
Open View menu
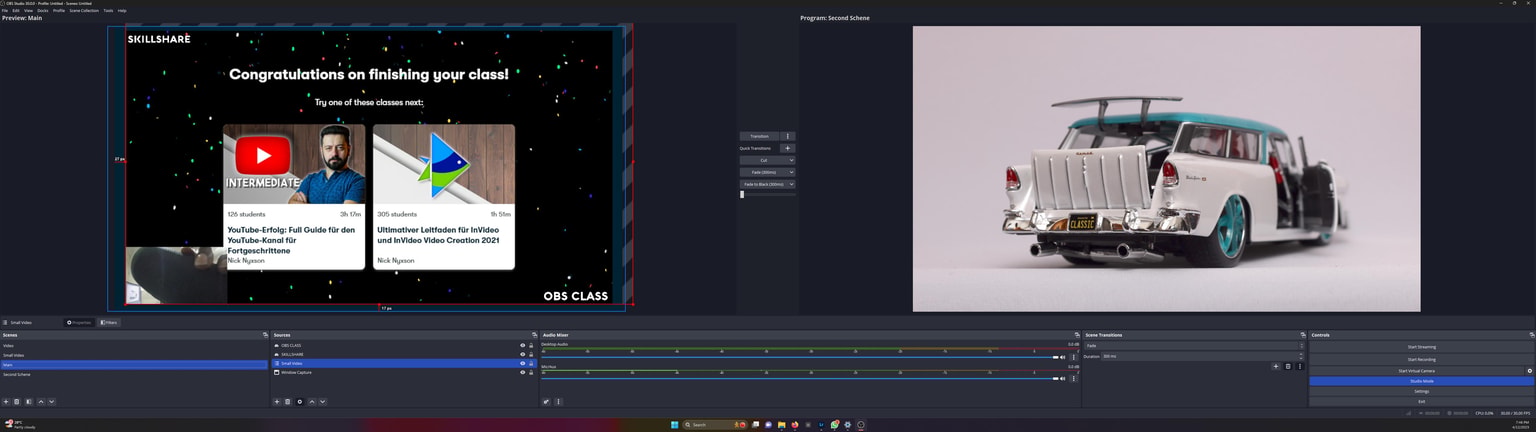[28, 11]
